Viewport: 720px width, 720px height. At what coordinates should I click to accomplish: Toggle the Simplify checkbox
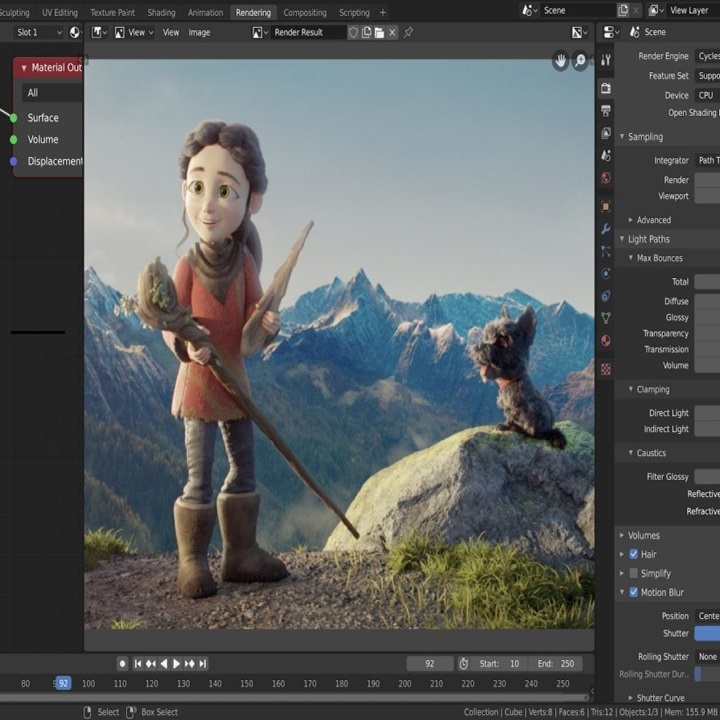(634, 573)
